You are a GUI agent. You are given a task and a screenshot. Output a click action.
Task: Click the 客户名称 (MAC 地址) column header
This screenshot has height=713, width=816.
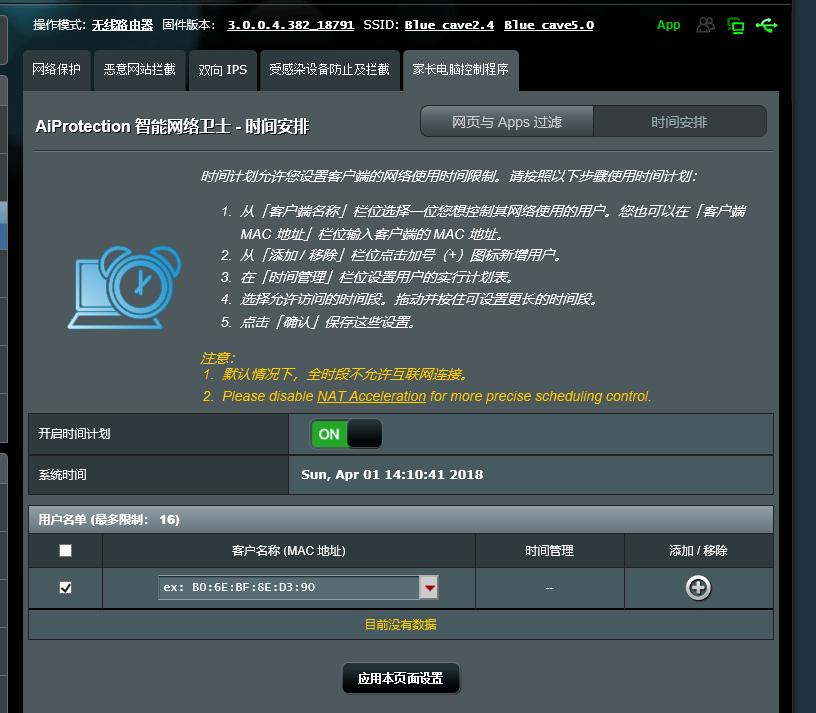click(289, 551)
